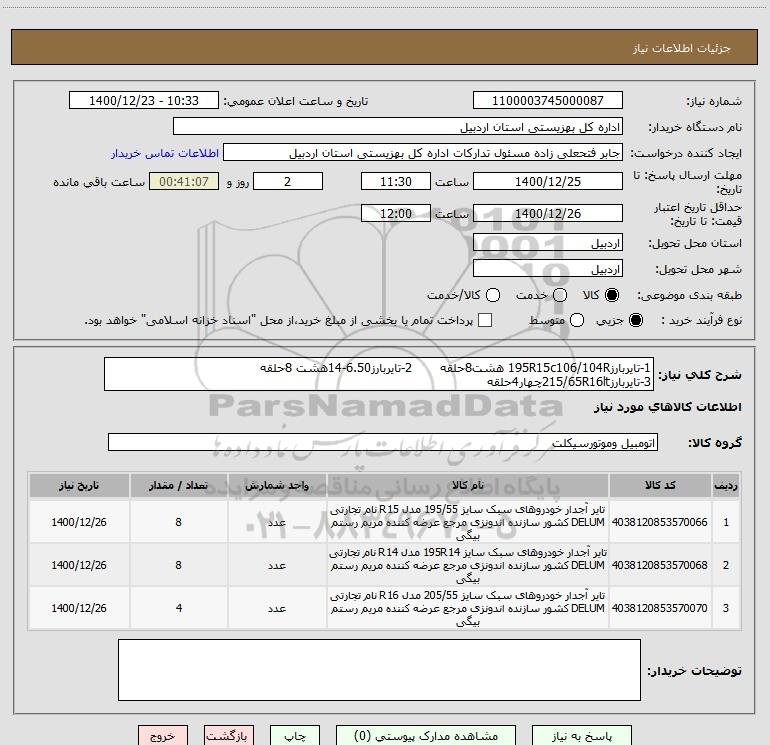The image size is (770, 745).
Task: Click the remaining days field showing 2
Action: 288,181
